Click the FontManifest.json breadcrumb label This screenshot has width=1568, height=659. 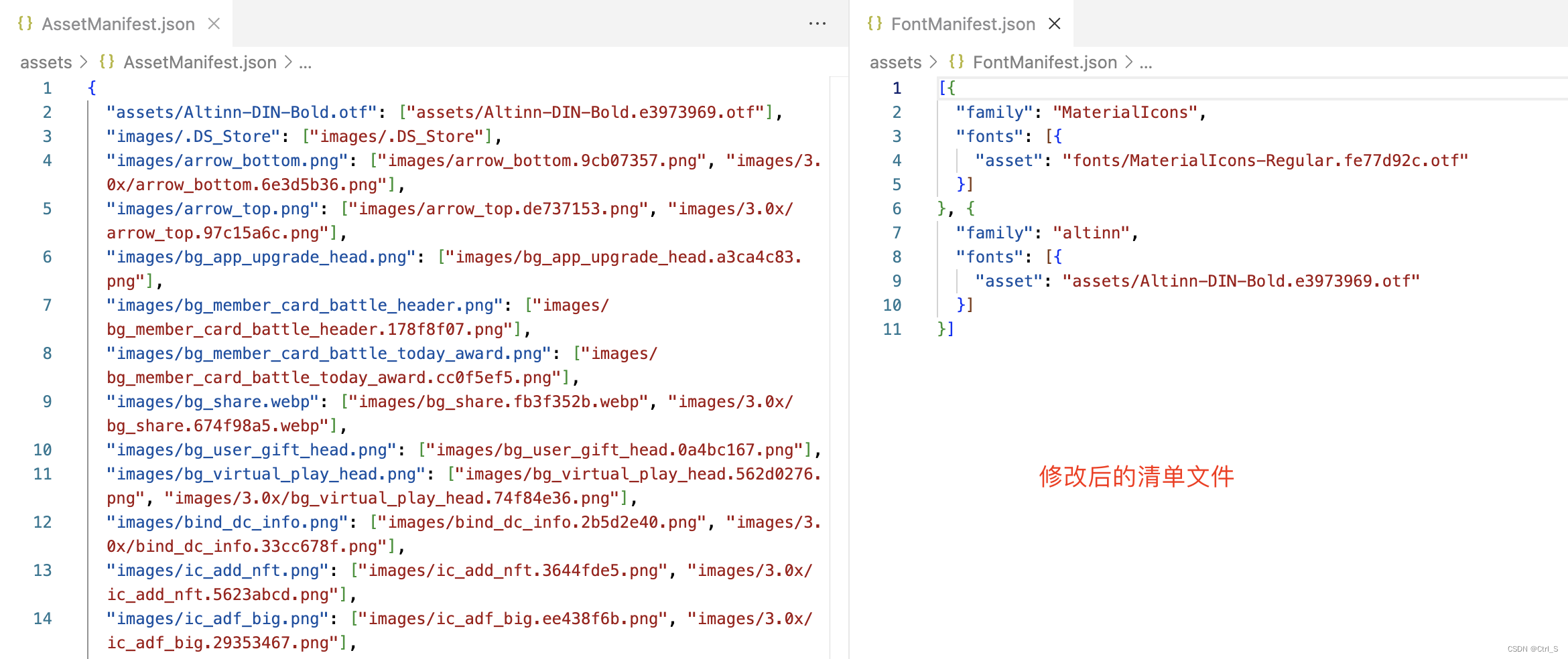[1044, 62]
